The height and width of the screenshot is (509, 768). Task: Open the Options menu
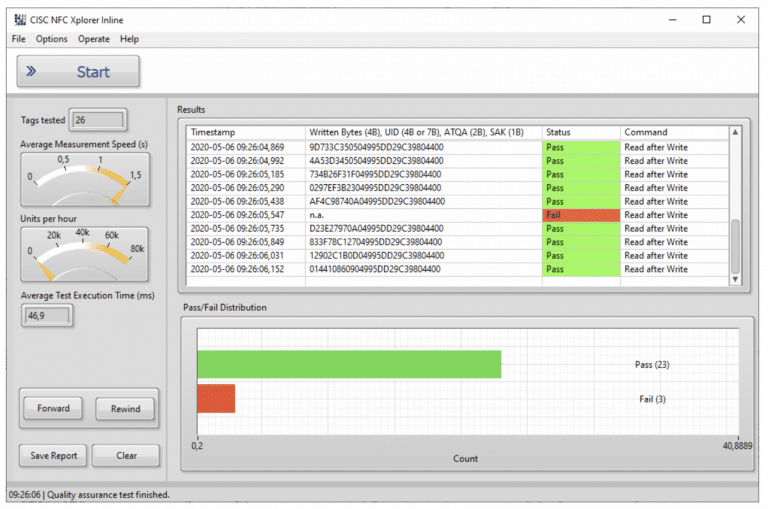click(51, 39)
